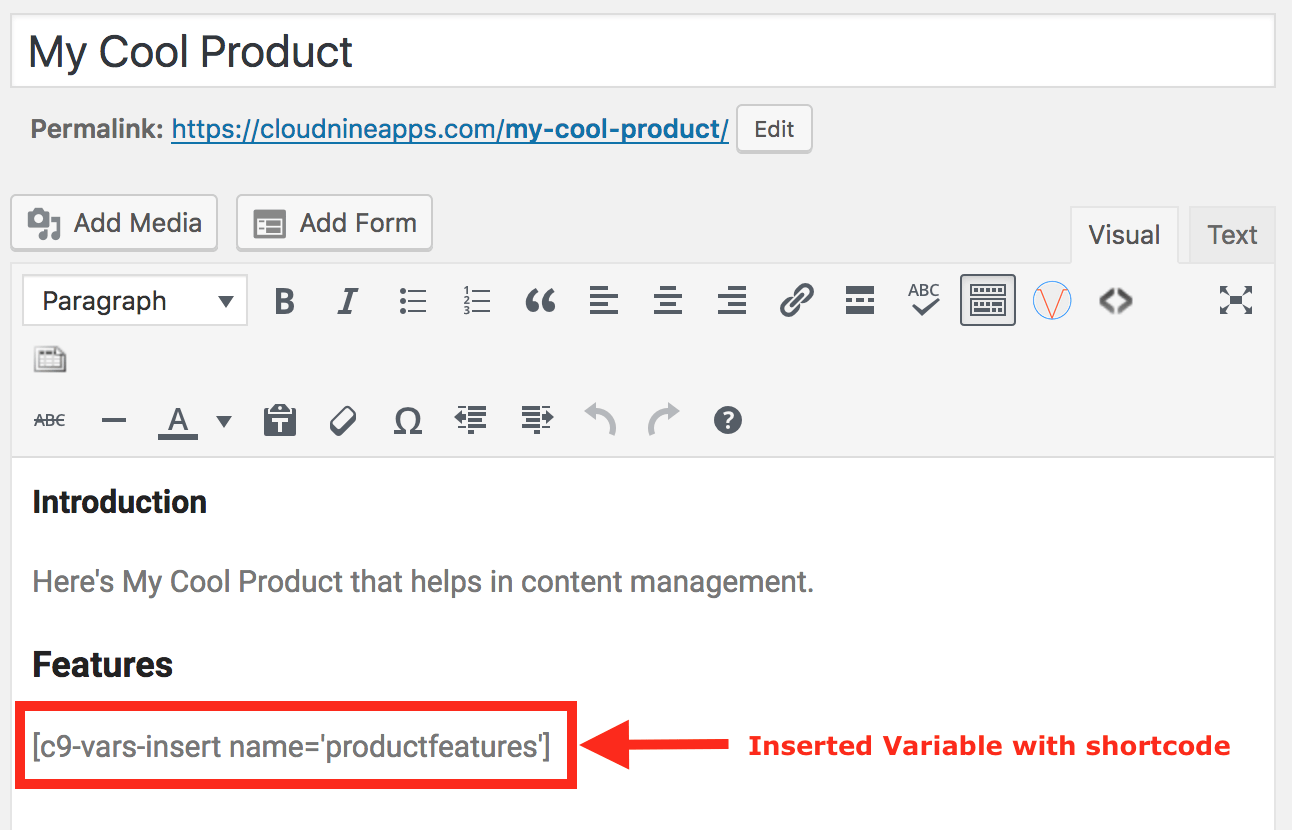The height and width of the screenshot is (830, 1292).
Task: Toggle bold formatting
Action: [284, 300]
